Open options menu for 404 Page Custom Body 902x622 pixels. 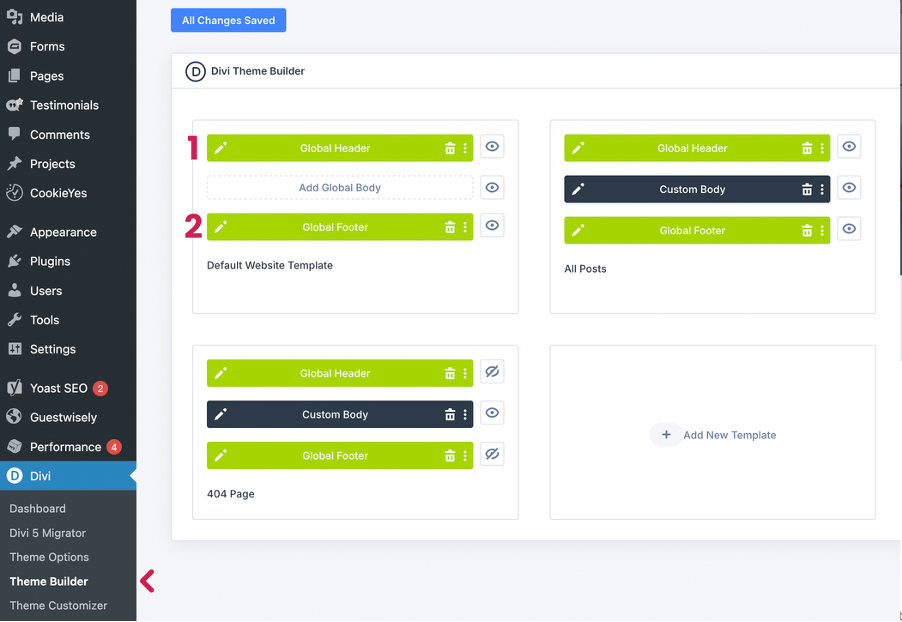[465, 414]
